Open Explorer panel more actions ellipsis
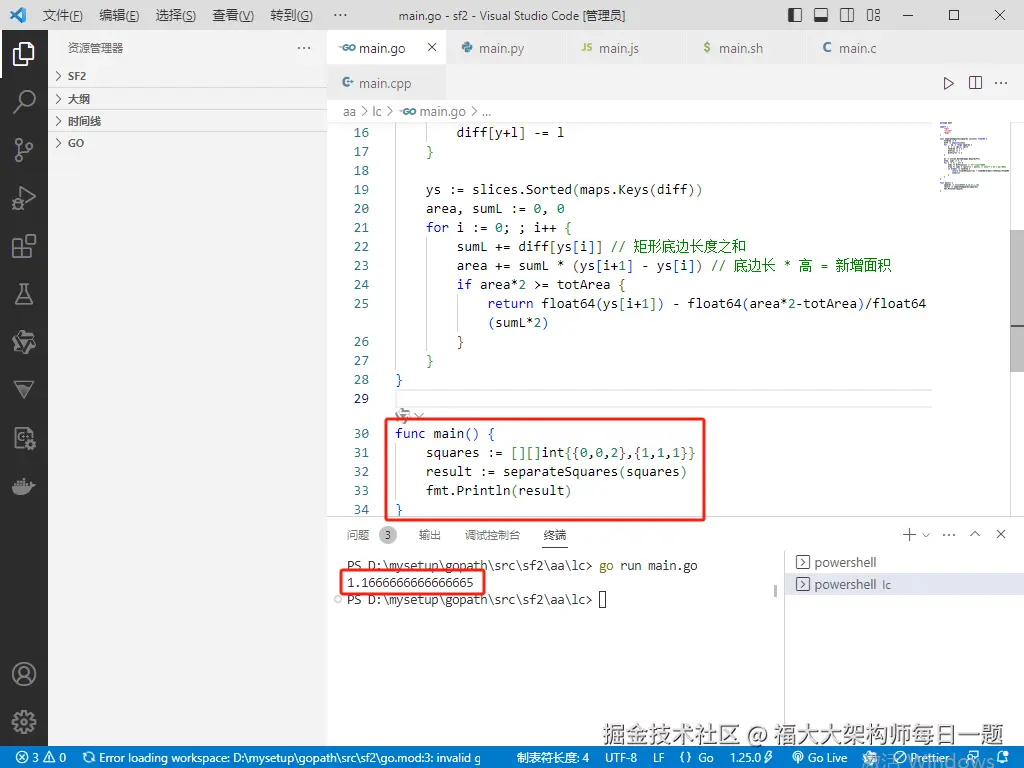Screen dimensions: 1024x768 click(x=304, y=48)
